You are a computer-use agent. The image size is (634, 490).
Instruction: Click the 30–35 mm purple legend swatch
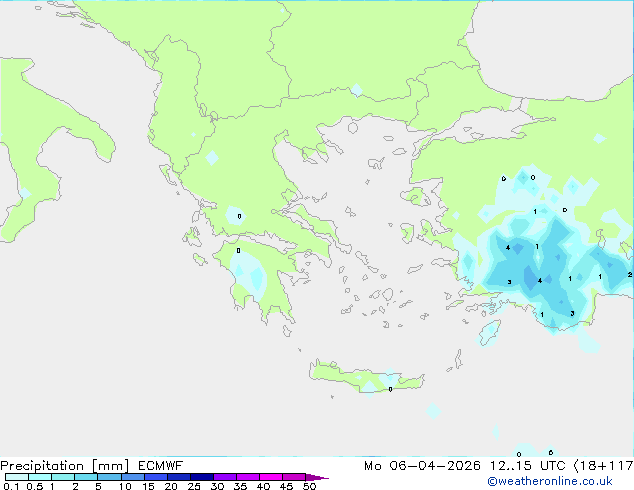tap(224, 477)
